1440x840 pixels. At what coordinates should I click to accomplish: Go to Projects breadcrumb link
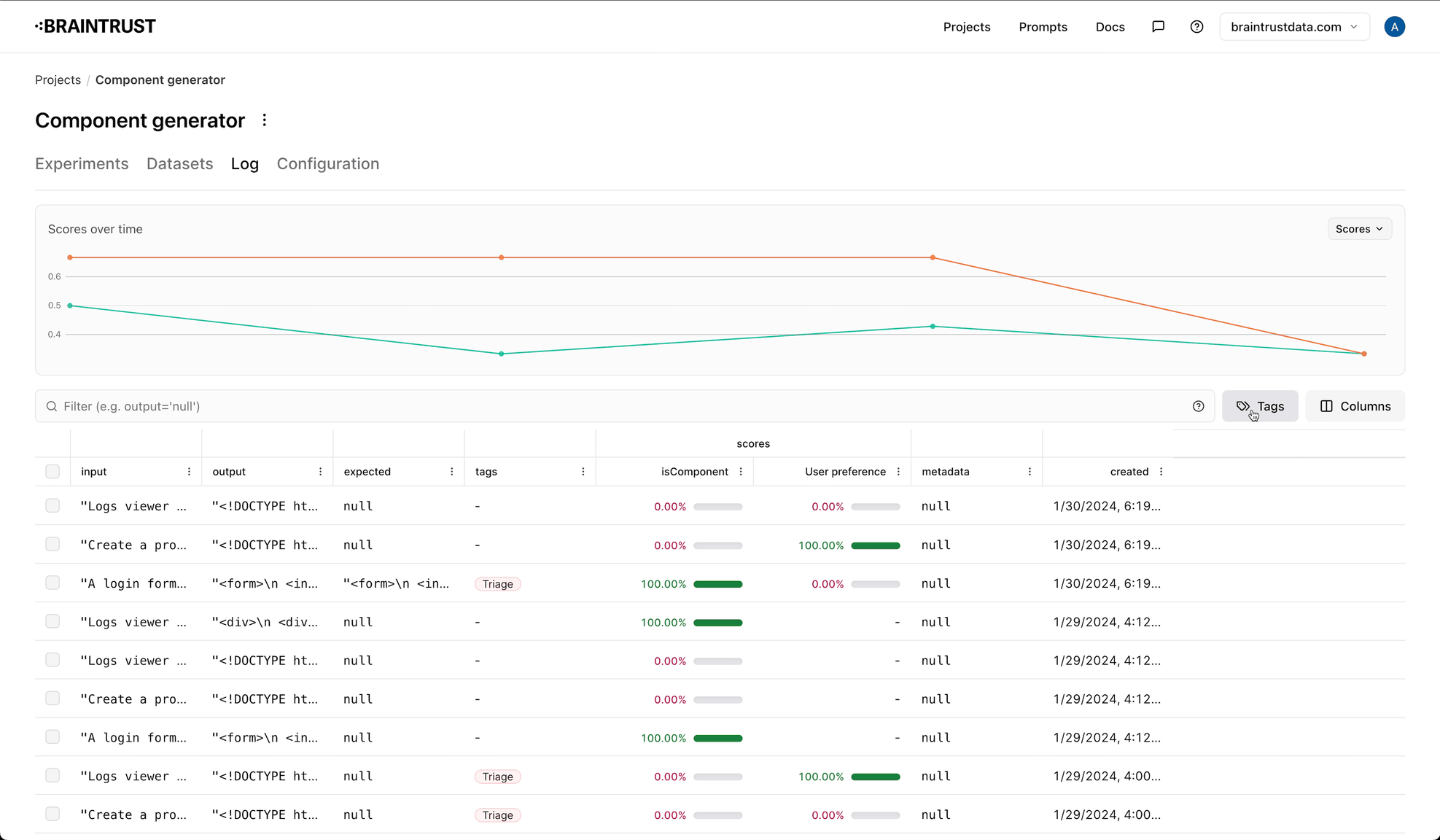point(58,80)
